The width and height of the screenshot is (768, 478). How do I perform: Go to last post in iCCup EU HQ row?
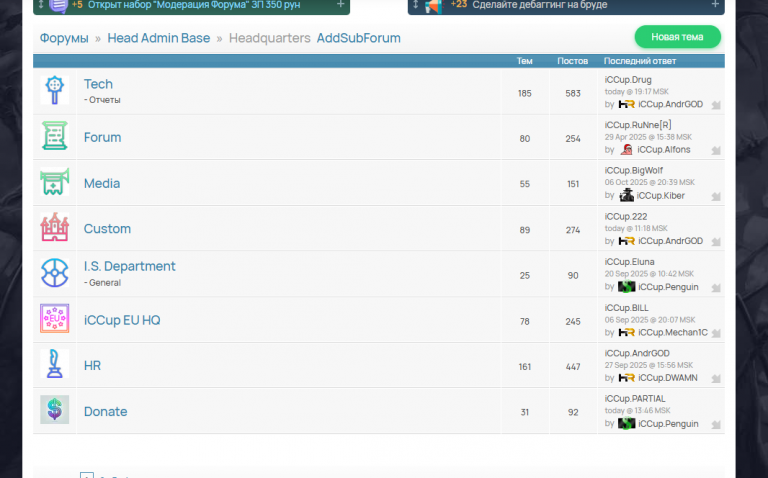[x=716, y=333]
